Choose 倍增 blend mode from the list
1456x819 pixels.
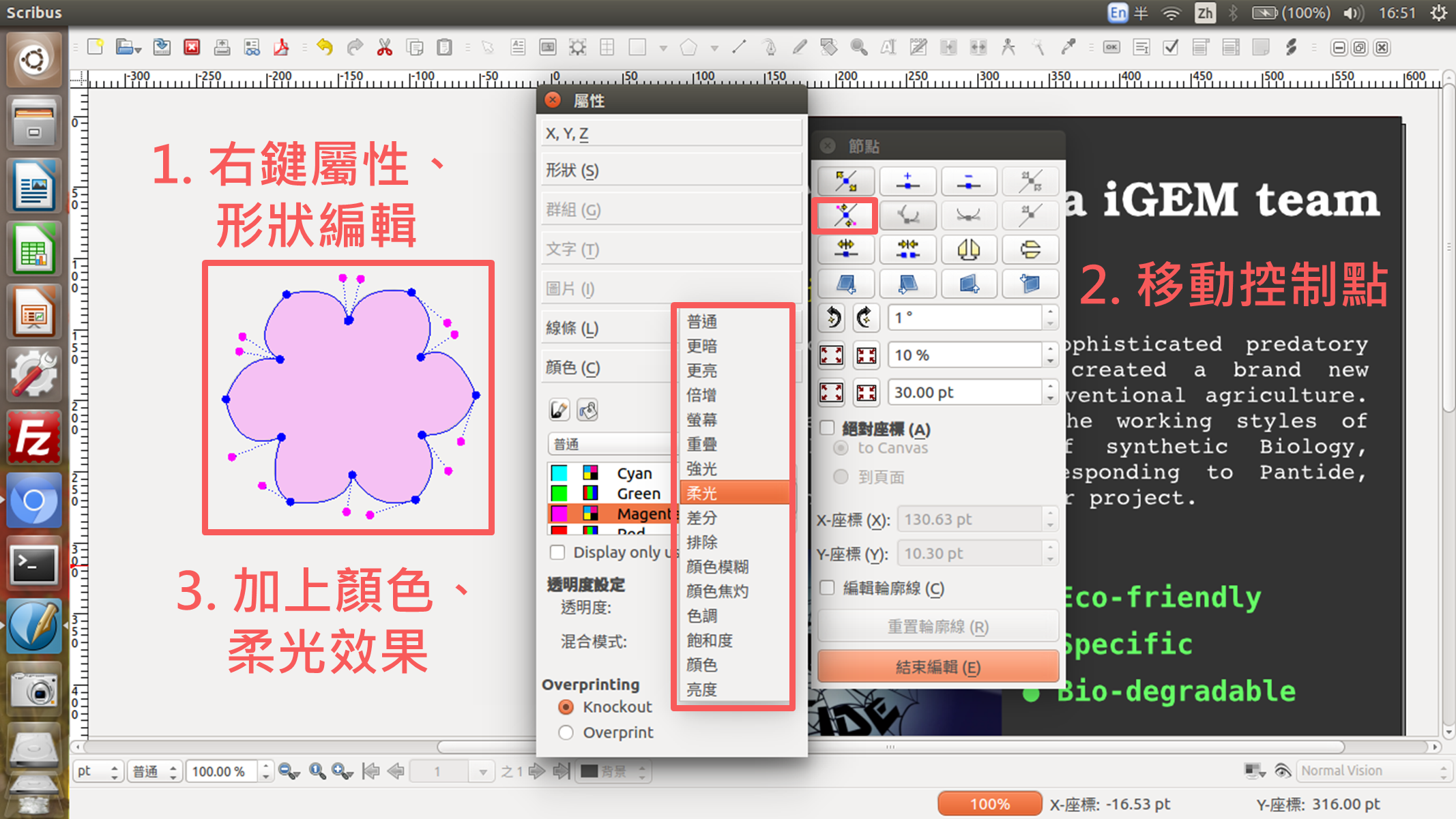(735, 395)
